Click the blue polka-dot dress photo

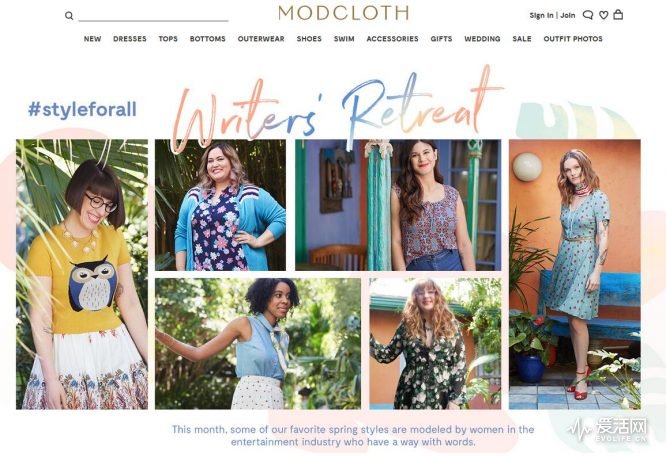click(575, 274)
